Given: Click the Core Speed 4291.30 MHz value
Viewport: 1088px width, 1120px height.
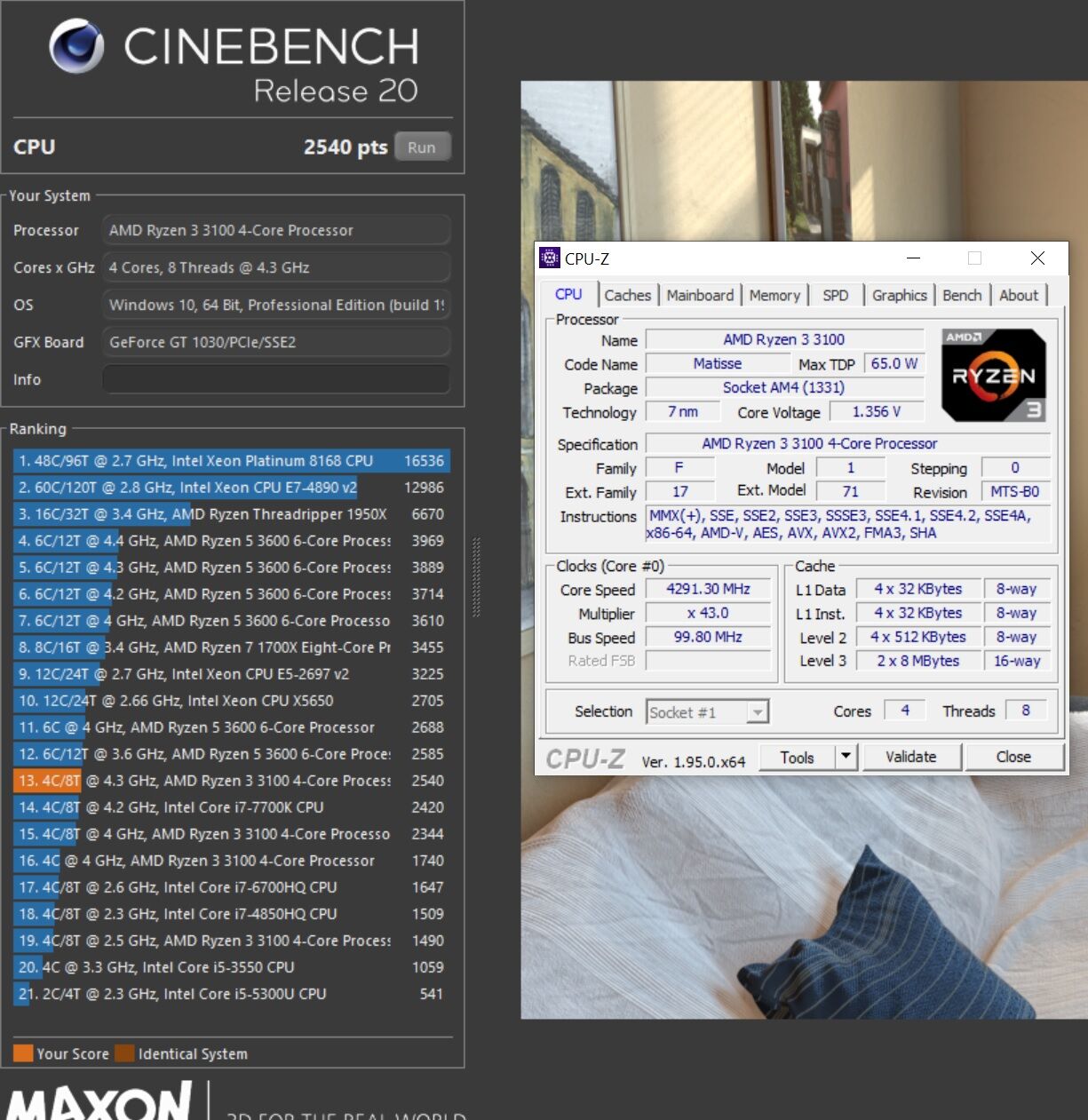Looking at the screenshot, I should pos(708,589).
